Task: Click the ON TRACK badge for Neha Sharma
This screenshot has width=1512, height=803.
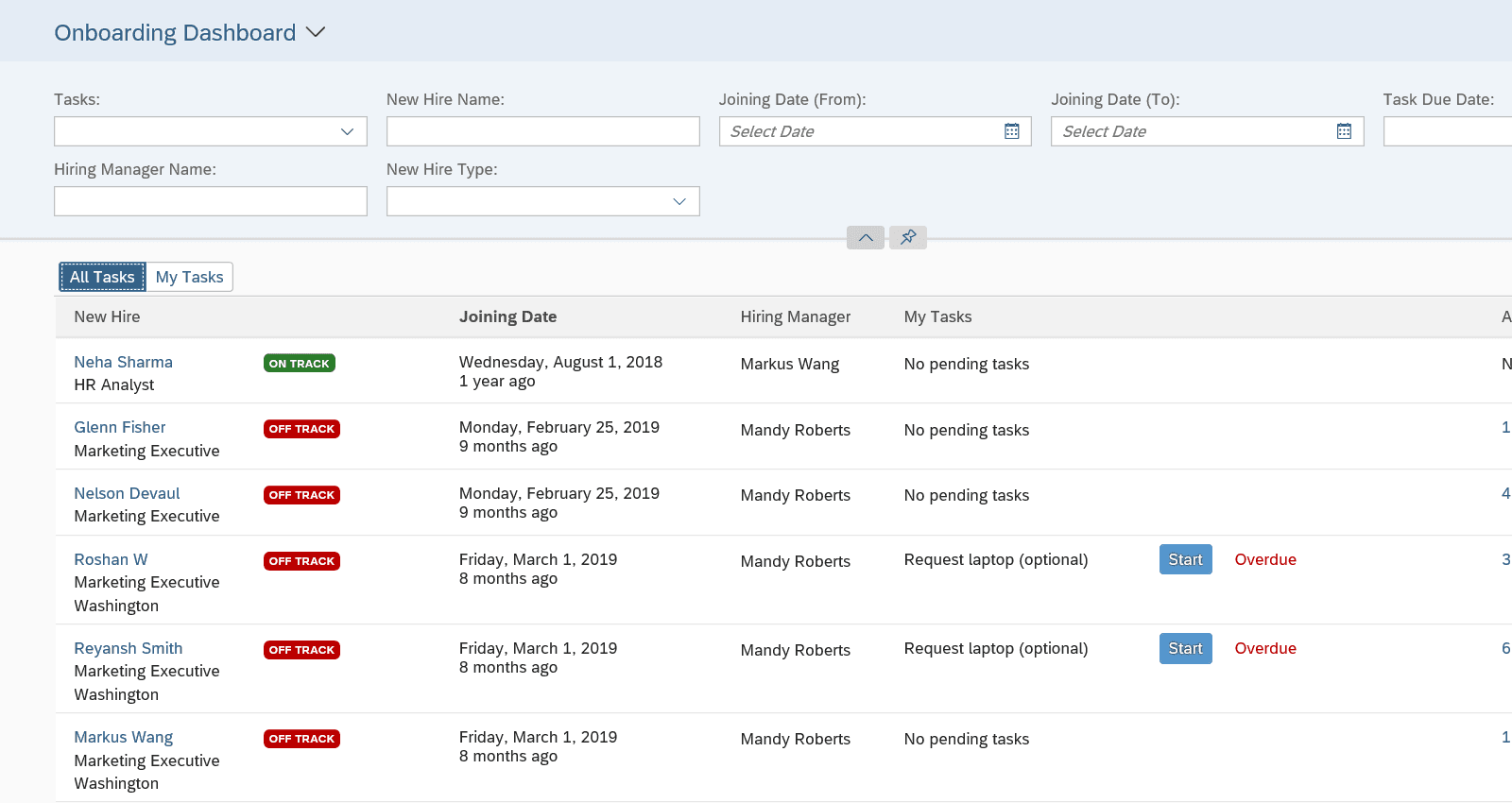Action: (300, 363)
